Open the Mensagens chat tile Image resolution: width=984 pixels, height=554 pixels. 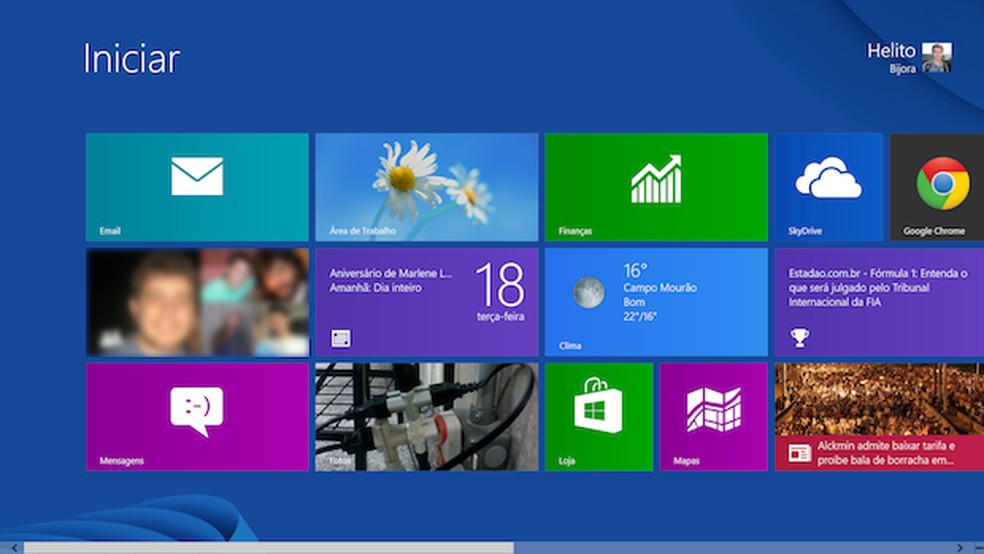tap(197, 416)
